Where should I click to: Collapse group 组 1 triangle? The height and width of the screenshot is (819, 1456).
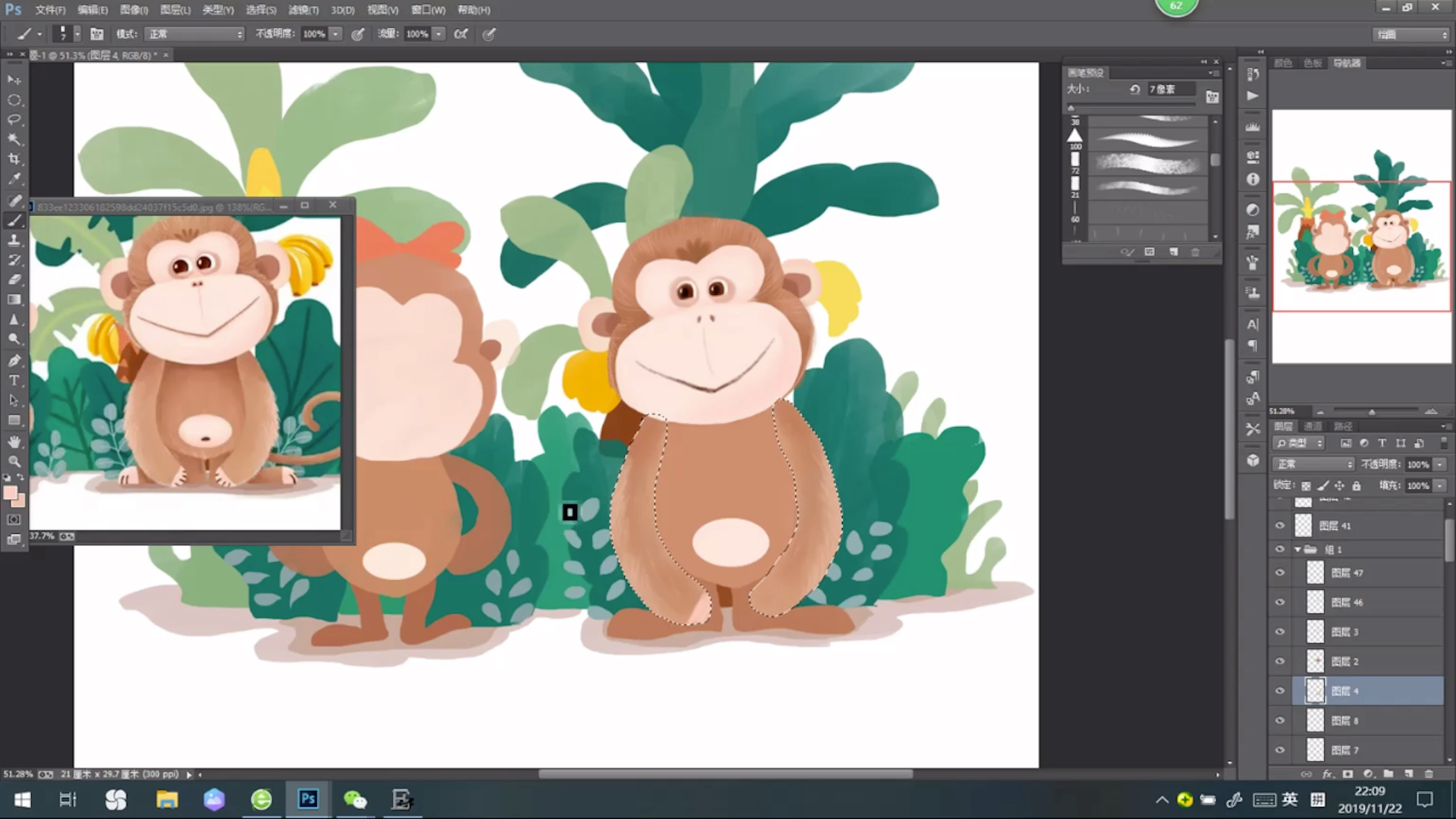tap(1298, 549)
